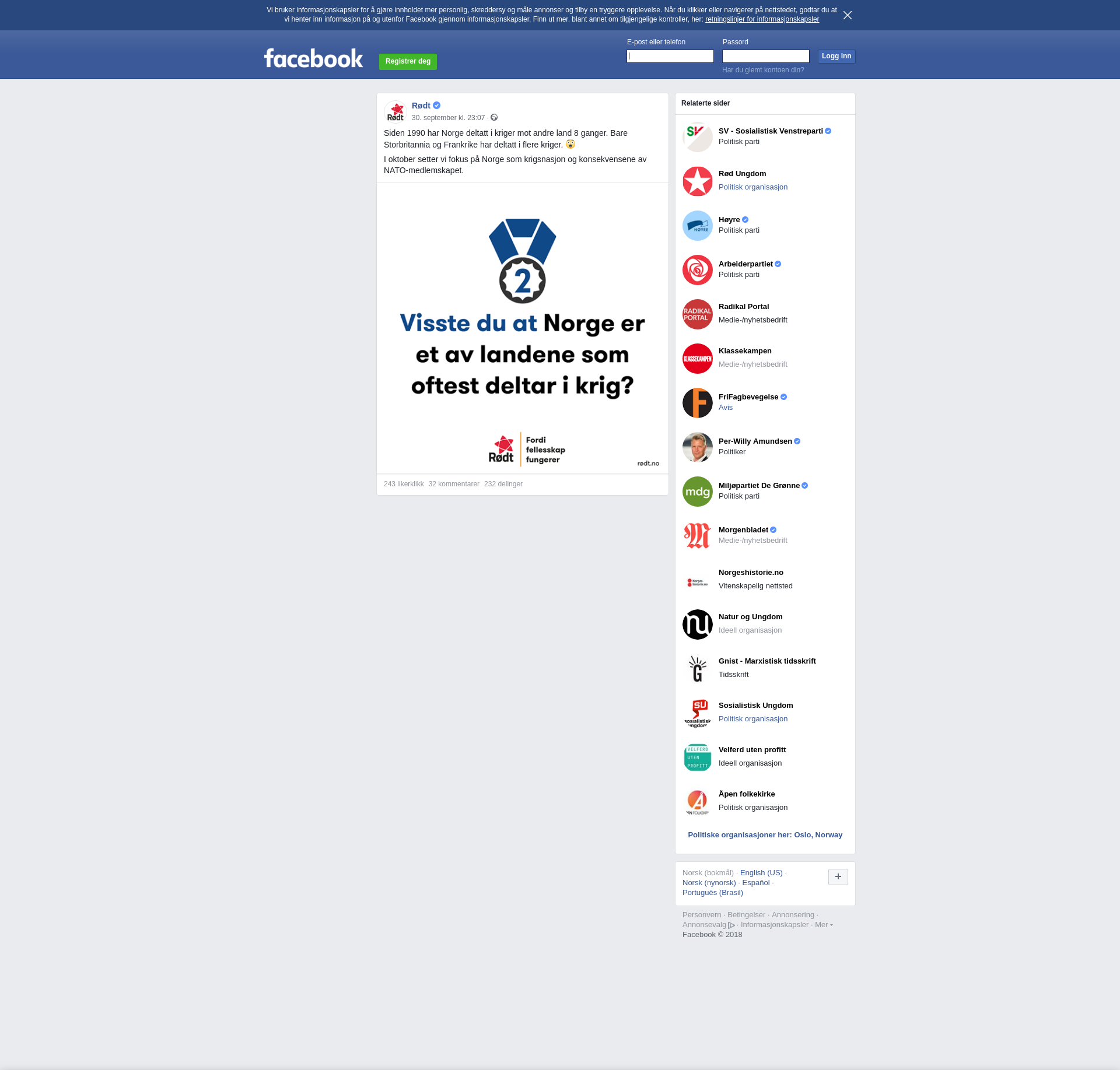The height and width of the screenshot is (1070, 1120).
Task: Open Informasjonskapsler footer link
Action: pyautogui.click(x=775, y=925)
